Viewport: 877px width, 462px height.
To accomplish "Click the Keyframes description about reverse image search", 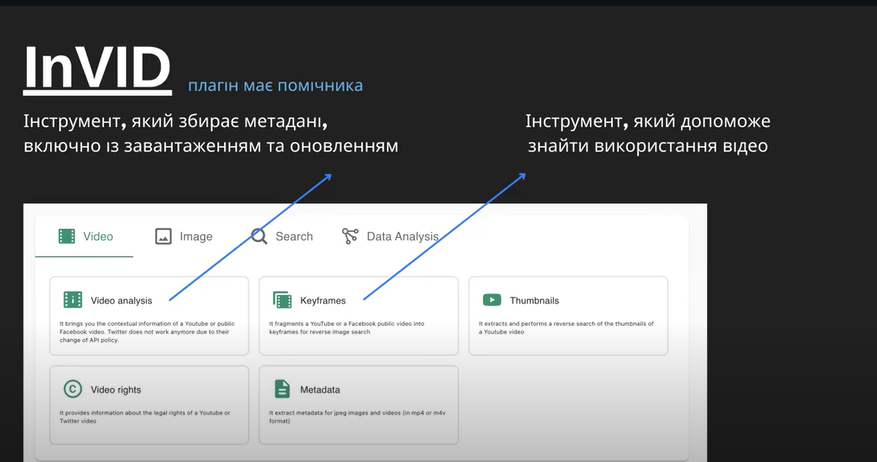I will (x=347, y=328).
